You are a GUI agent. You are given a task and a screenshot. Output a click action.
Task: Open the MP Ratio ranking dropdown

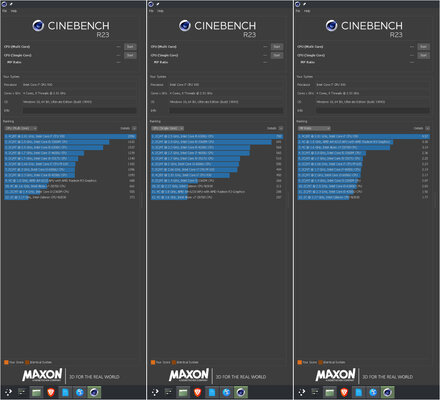[x=314, y=128]
